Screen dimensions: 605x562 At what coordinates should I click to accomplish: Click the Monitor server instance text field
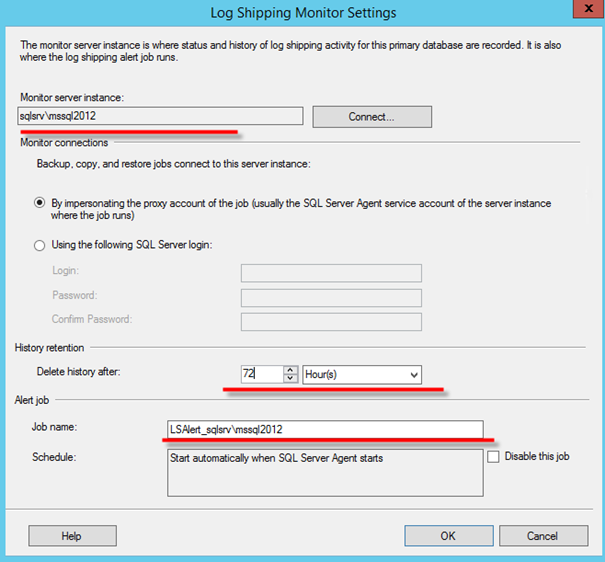(160, 116)
